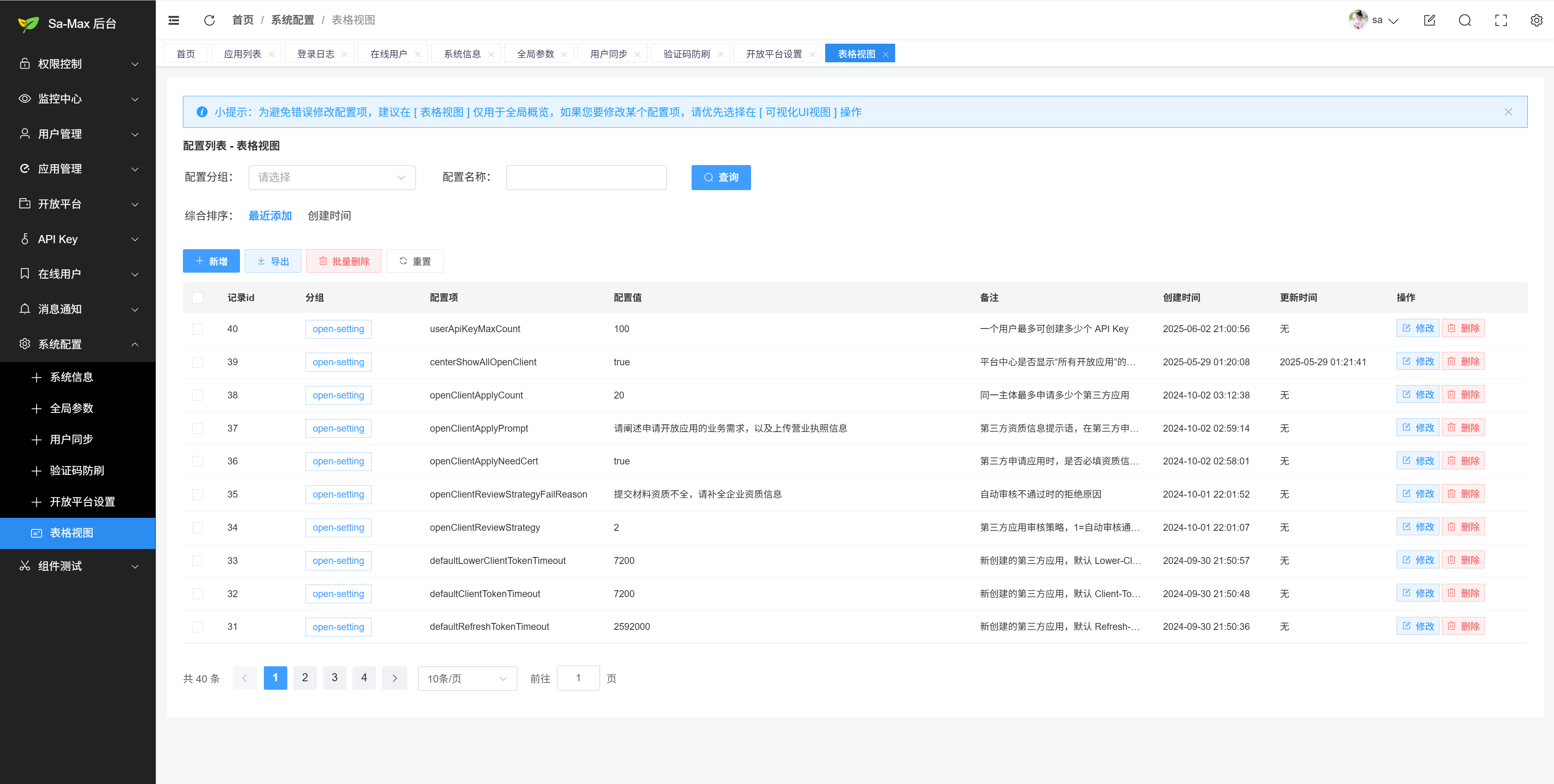Viewport: 1554px width, 784px height.
Task: Collapse sidebar with the hamburger menu icon
Action: (x=174, y=21)
